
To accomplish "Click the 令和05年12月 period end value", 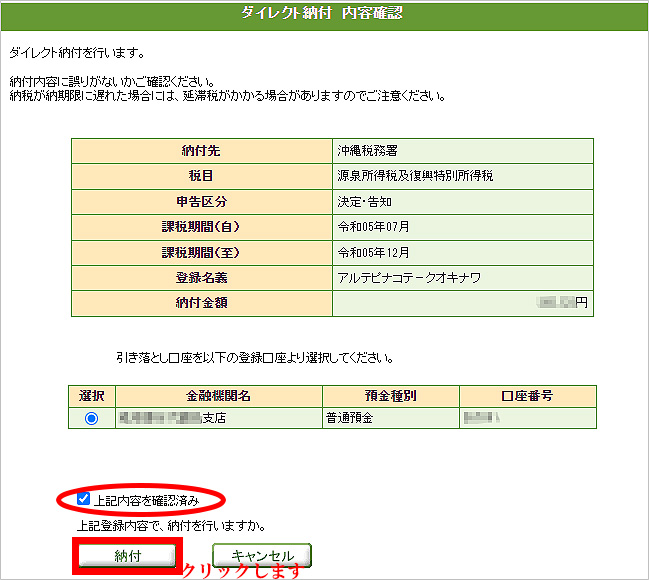I will point(374,253).
